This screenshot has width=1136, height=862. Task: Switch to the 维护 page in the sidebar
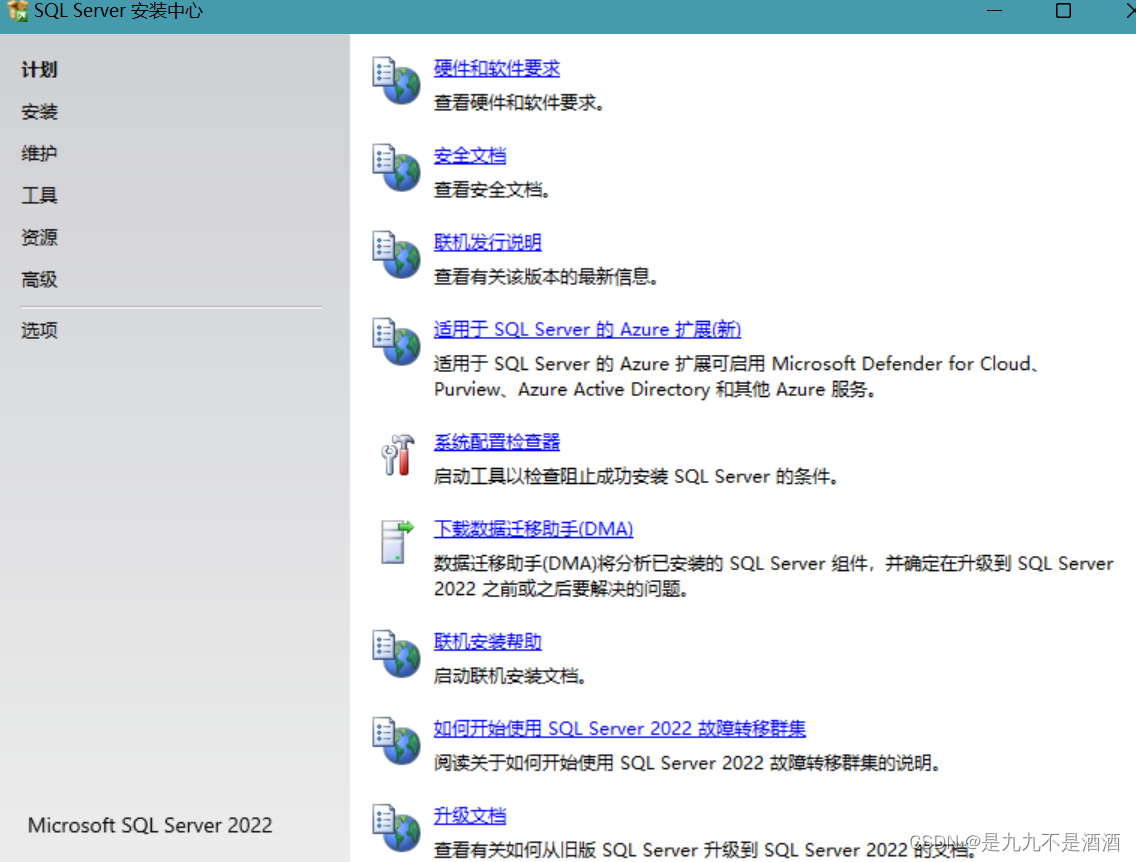pos(39,154)
